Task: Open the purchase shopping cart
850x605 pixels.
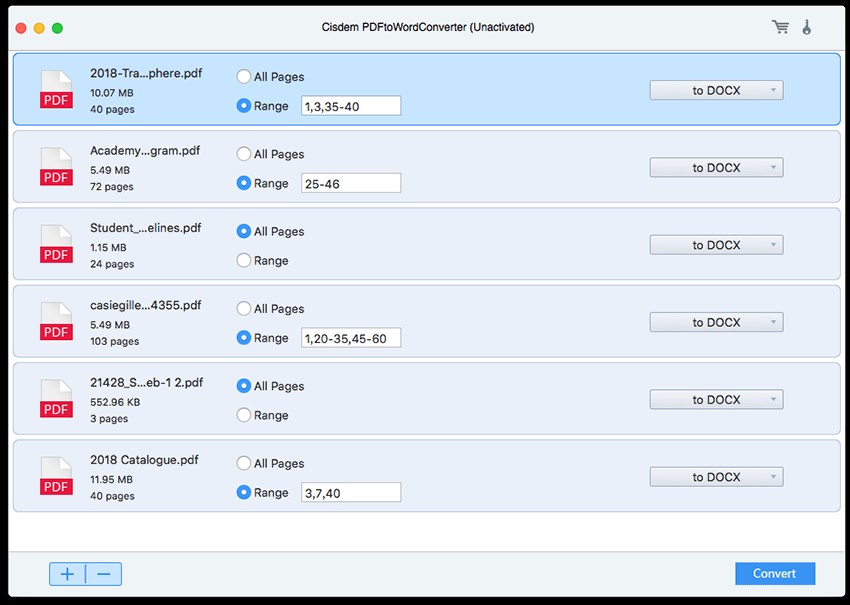Action: pos(781,27)
